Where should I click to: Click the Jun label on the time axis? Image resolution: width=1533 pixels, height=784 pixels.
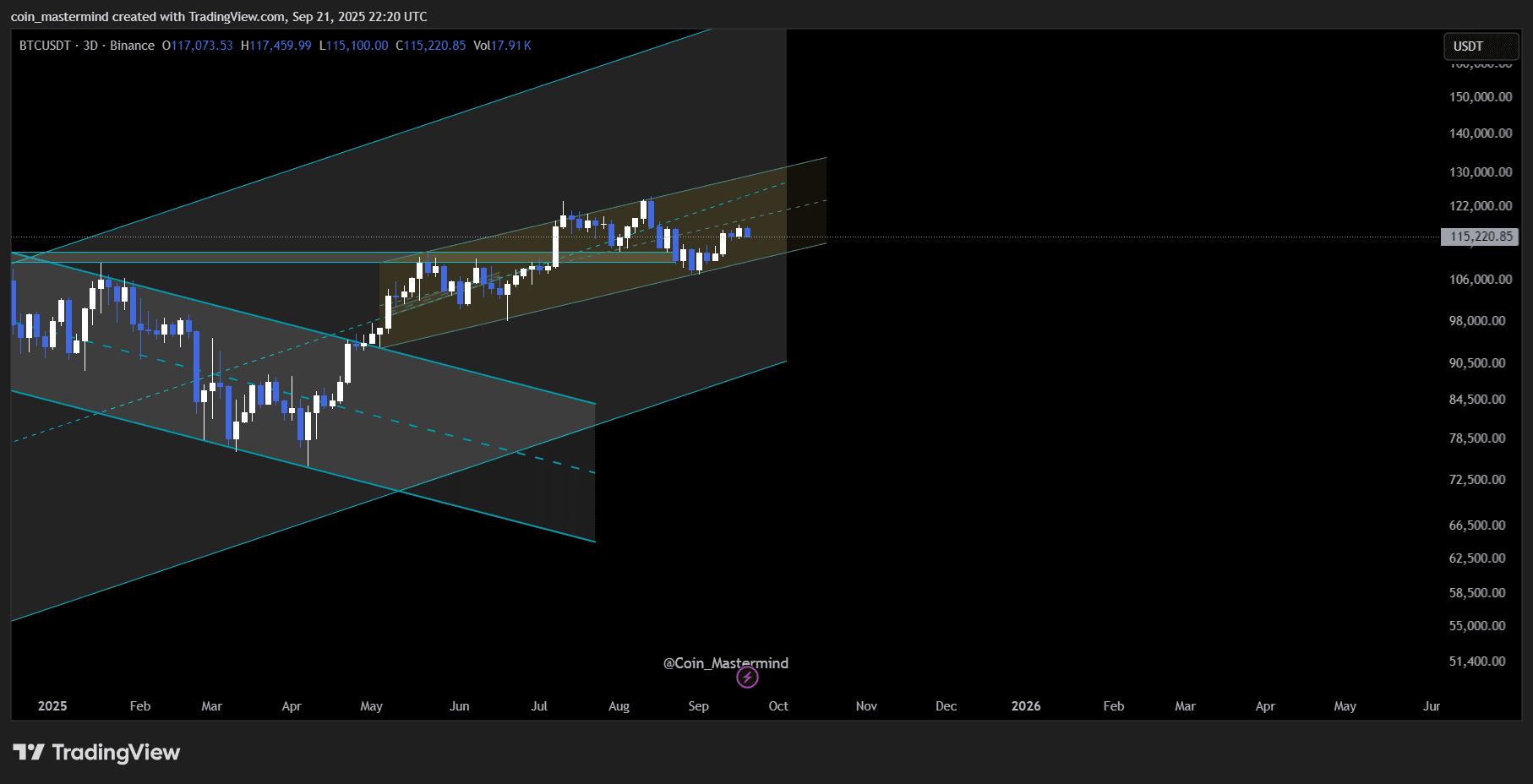tap(460, 706)
